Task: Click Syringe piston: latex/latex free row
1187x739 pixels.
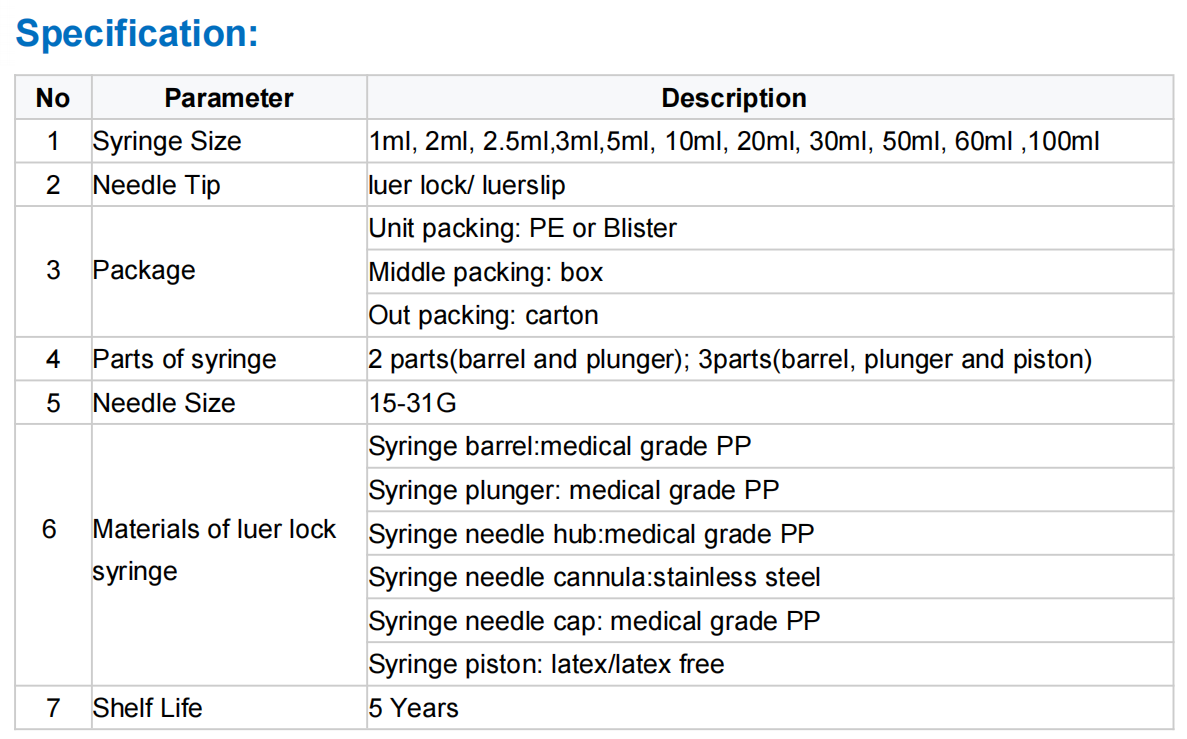Action: 770,665
